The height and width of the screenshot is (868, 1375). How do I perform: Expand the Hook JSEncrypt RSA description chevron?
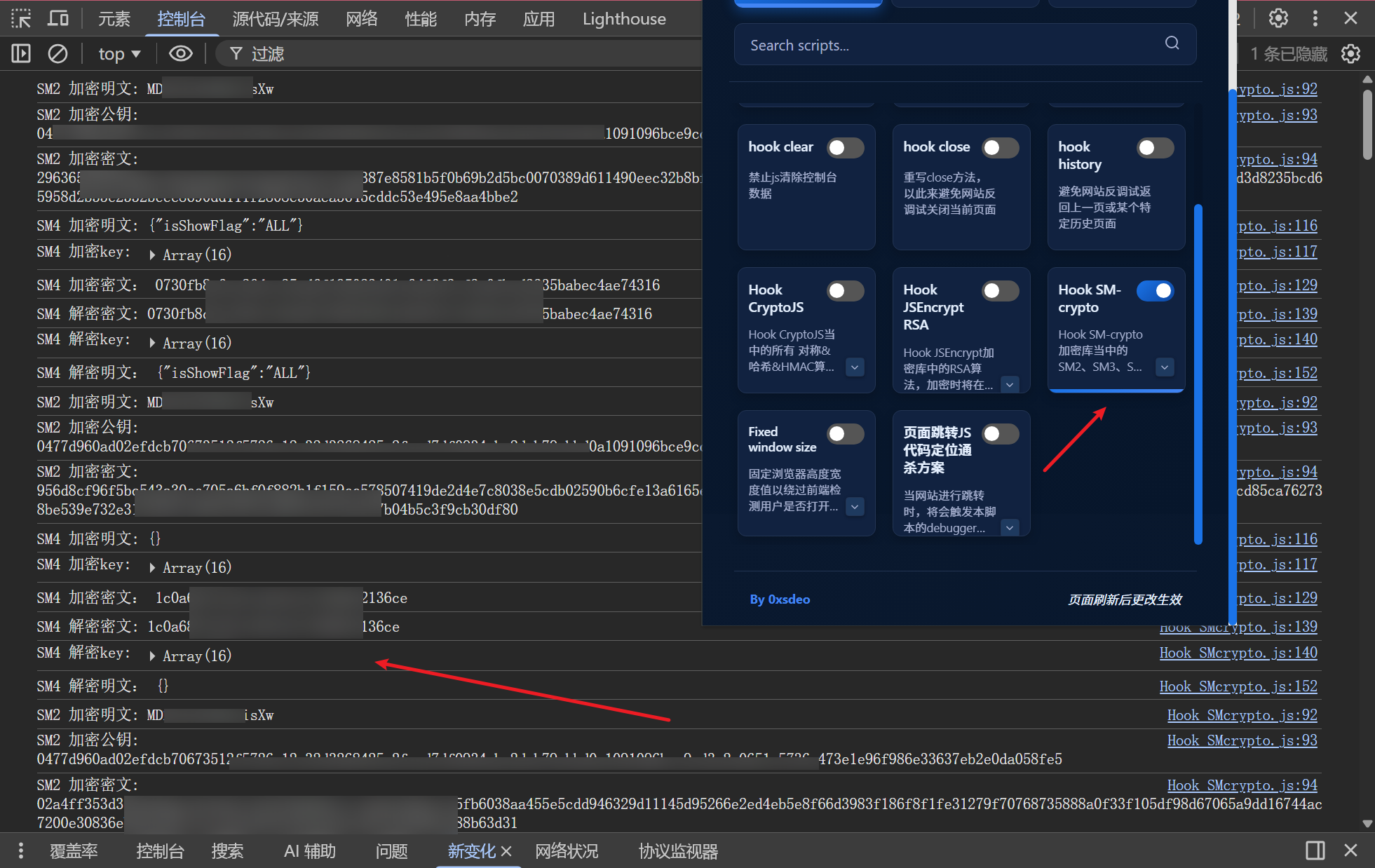click(1010, 384)
